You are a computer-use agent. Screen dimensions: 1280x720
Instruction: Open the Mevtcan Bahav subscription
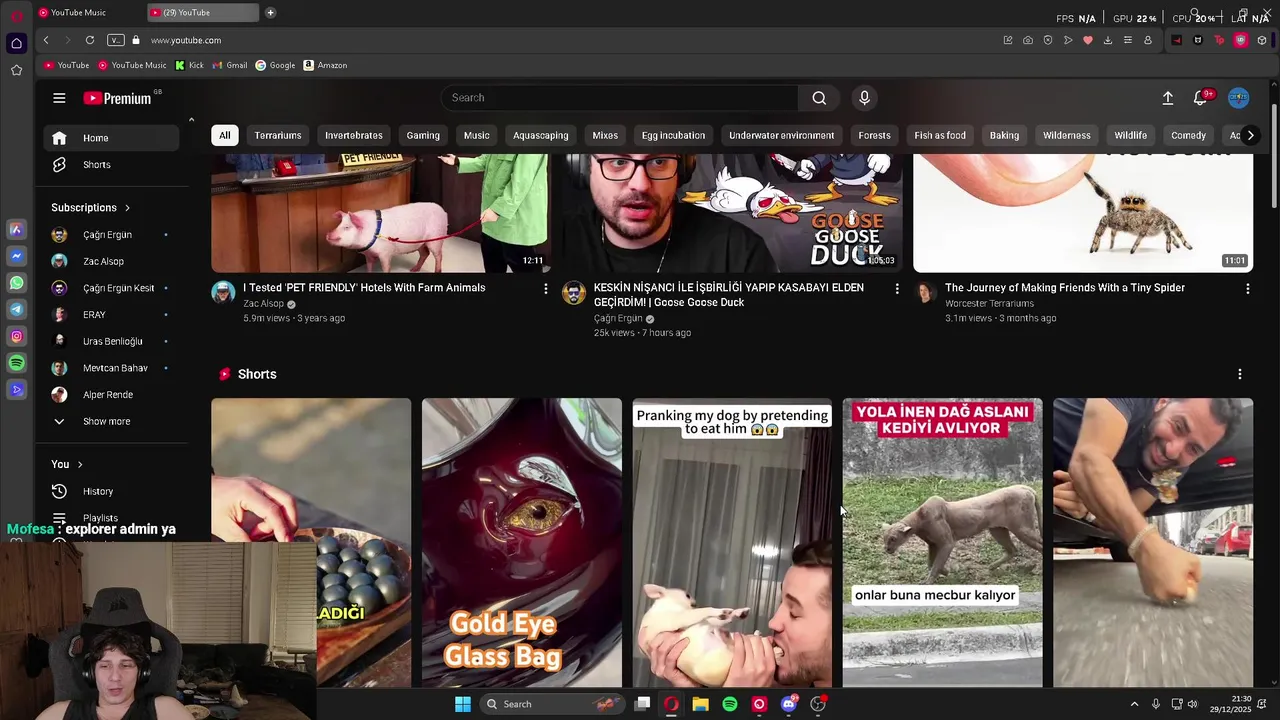(x=111, y=368)
